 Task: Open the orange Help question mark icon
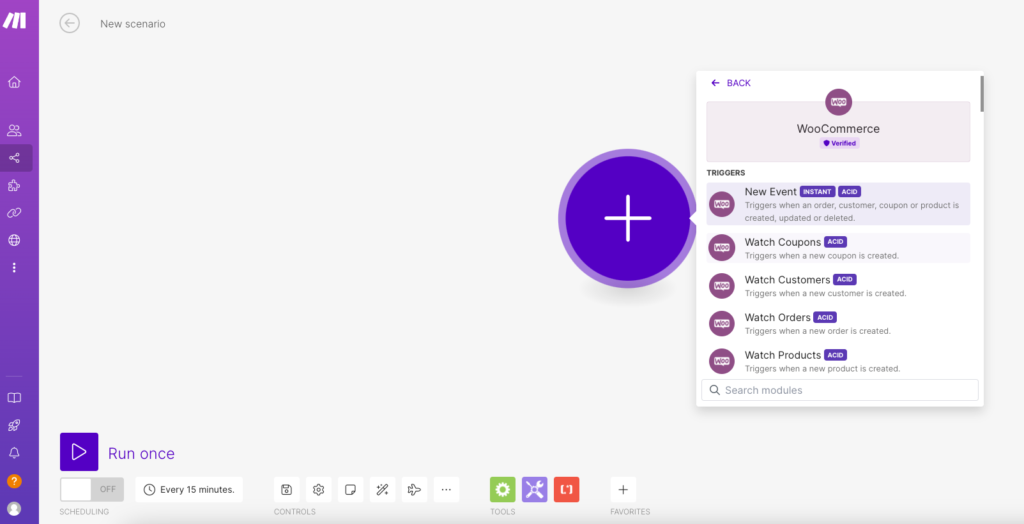tap(14, 481)
